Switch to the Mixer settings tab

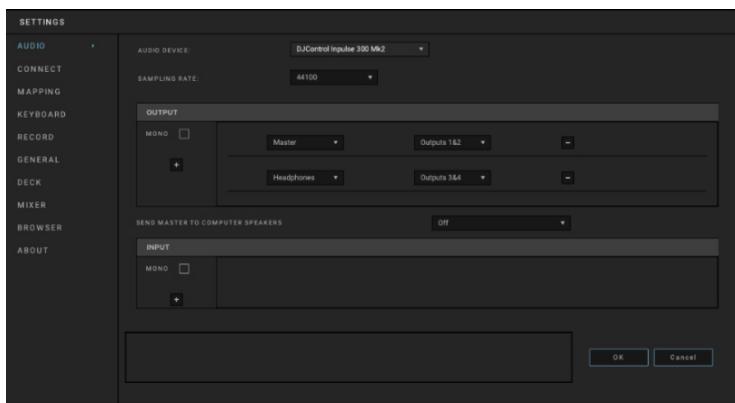point(32,205)
